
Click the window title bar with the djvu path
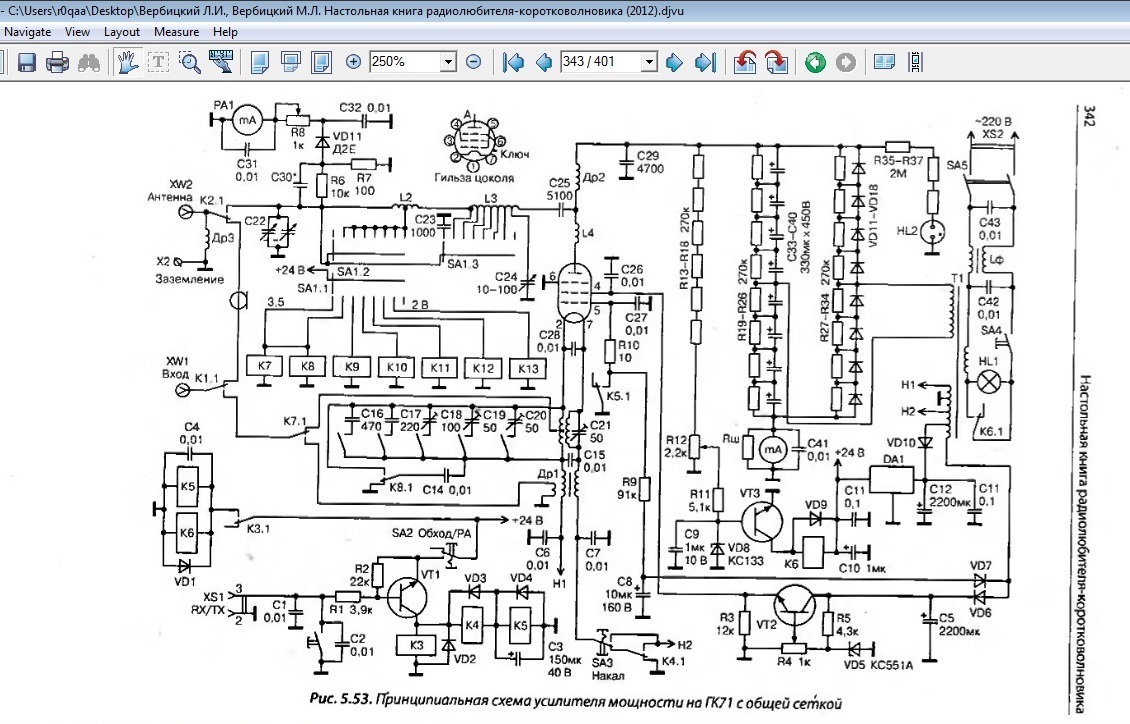565,11
